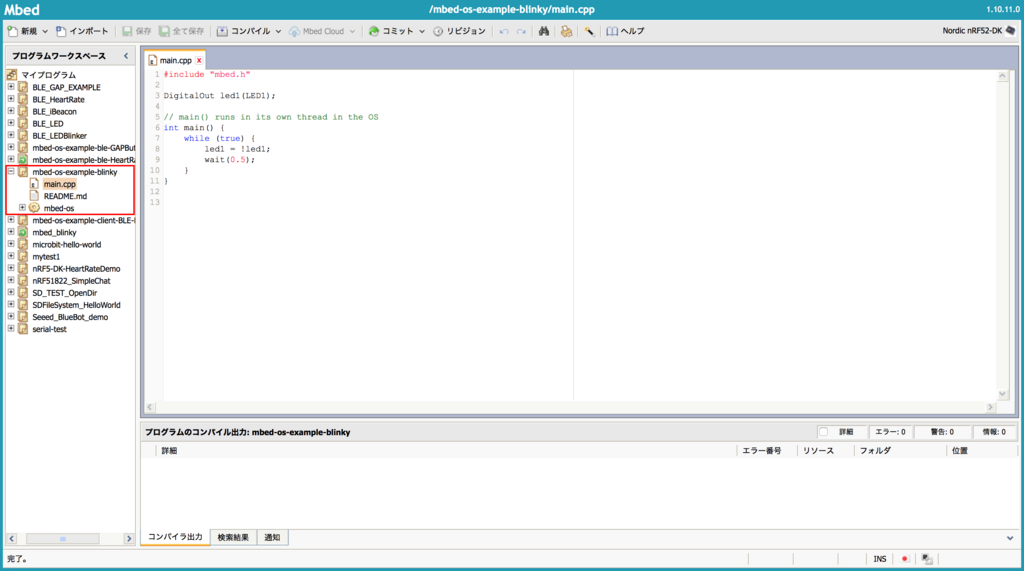Expand the BLE_HeartRate program
This screenshot has width=1024, height=571.
11,99
